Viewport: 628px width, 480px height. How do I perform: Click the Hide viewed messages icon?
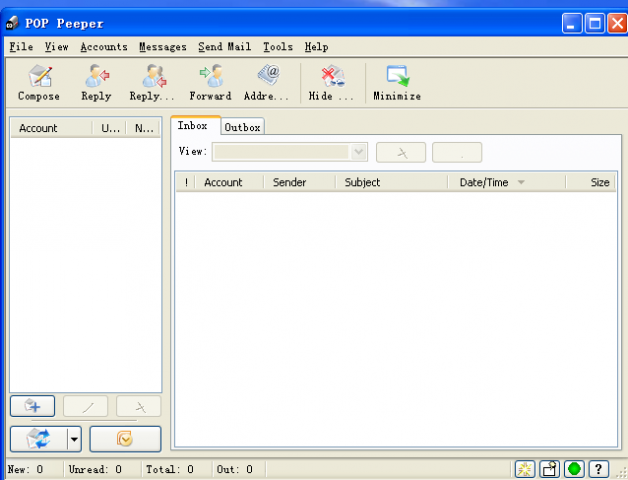pyautogui.click(x=331, y=82)
